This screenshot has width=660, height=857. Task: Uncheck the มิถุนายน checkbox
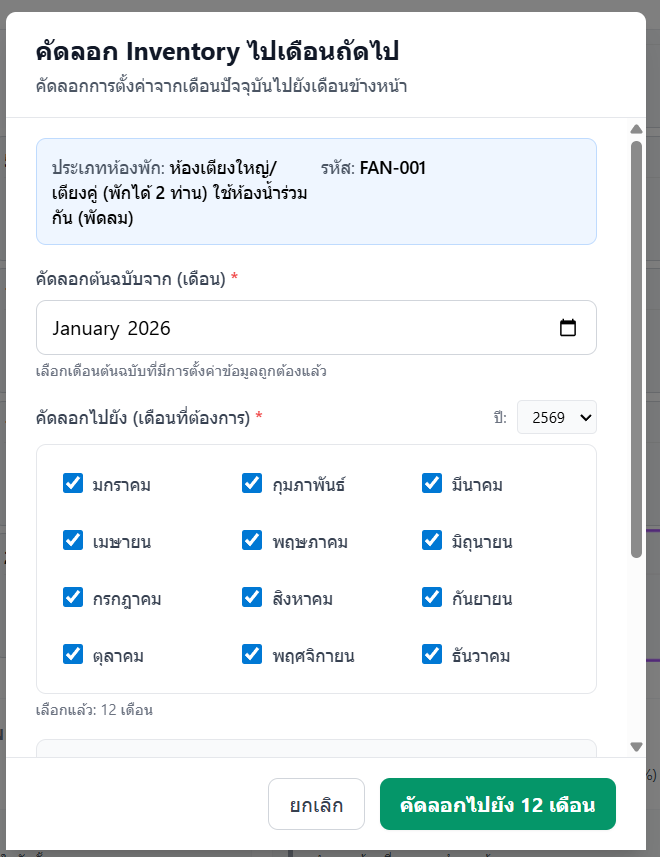432,541
